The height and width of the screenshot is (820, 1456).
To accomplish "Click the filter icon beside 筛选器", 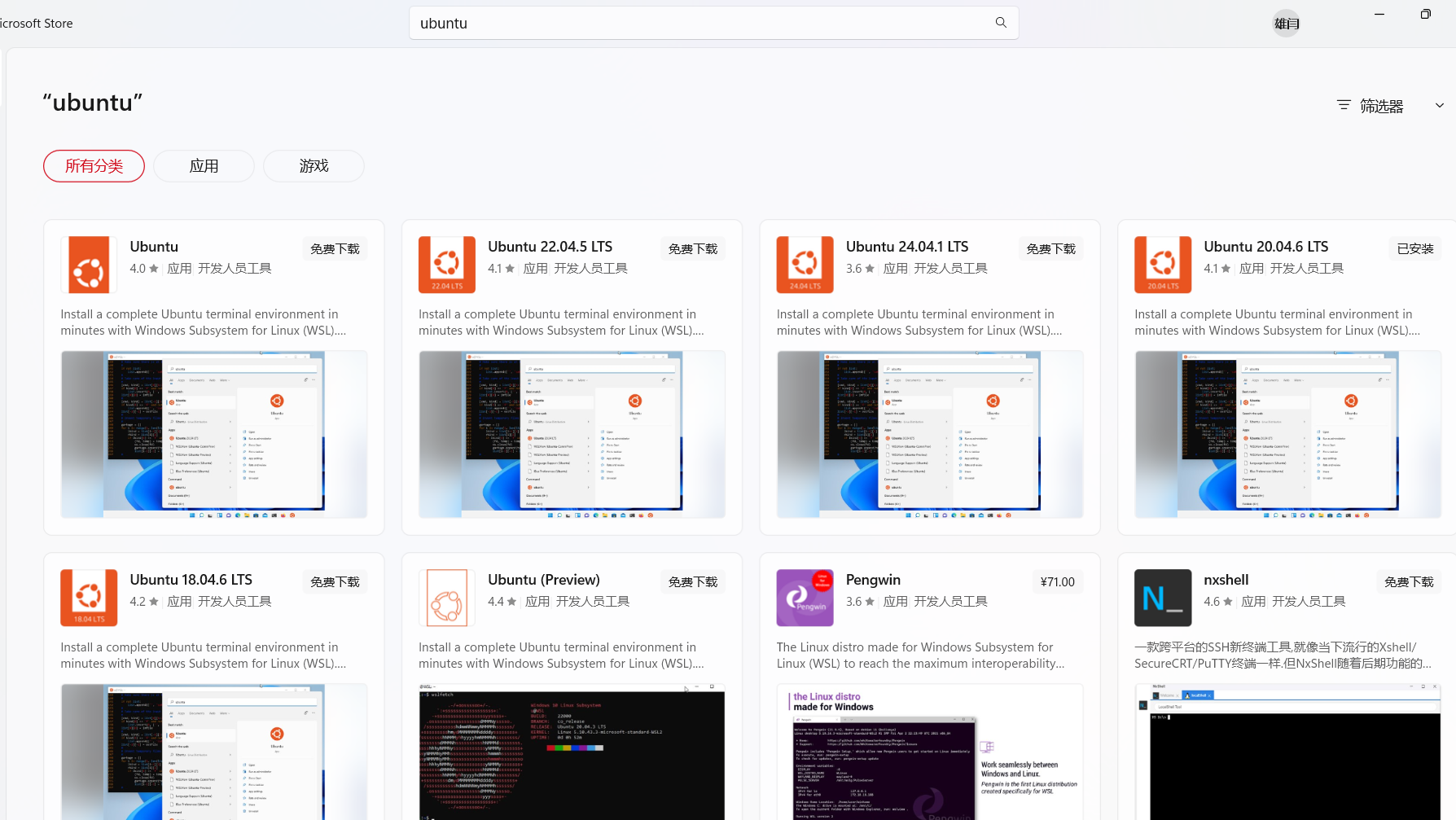I will pos(1344,105).
